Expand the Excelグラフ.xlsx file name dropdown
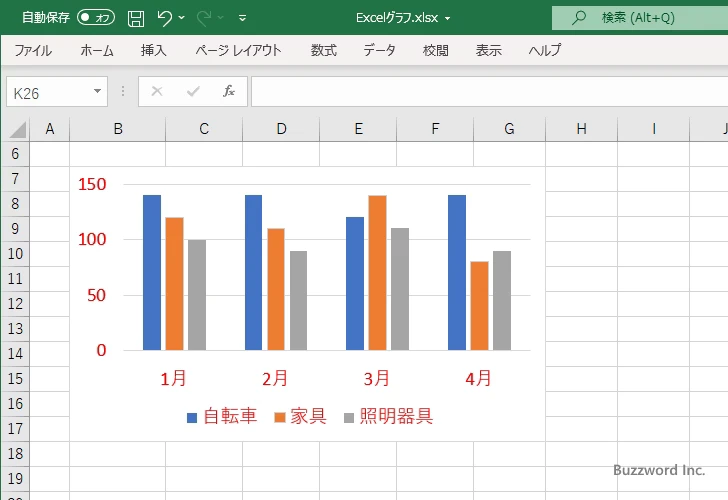Image resolution: width=728 pixels, height=500 pixels. pyautogui.click(x=448, y=18)
